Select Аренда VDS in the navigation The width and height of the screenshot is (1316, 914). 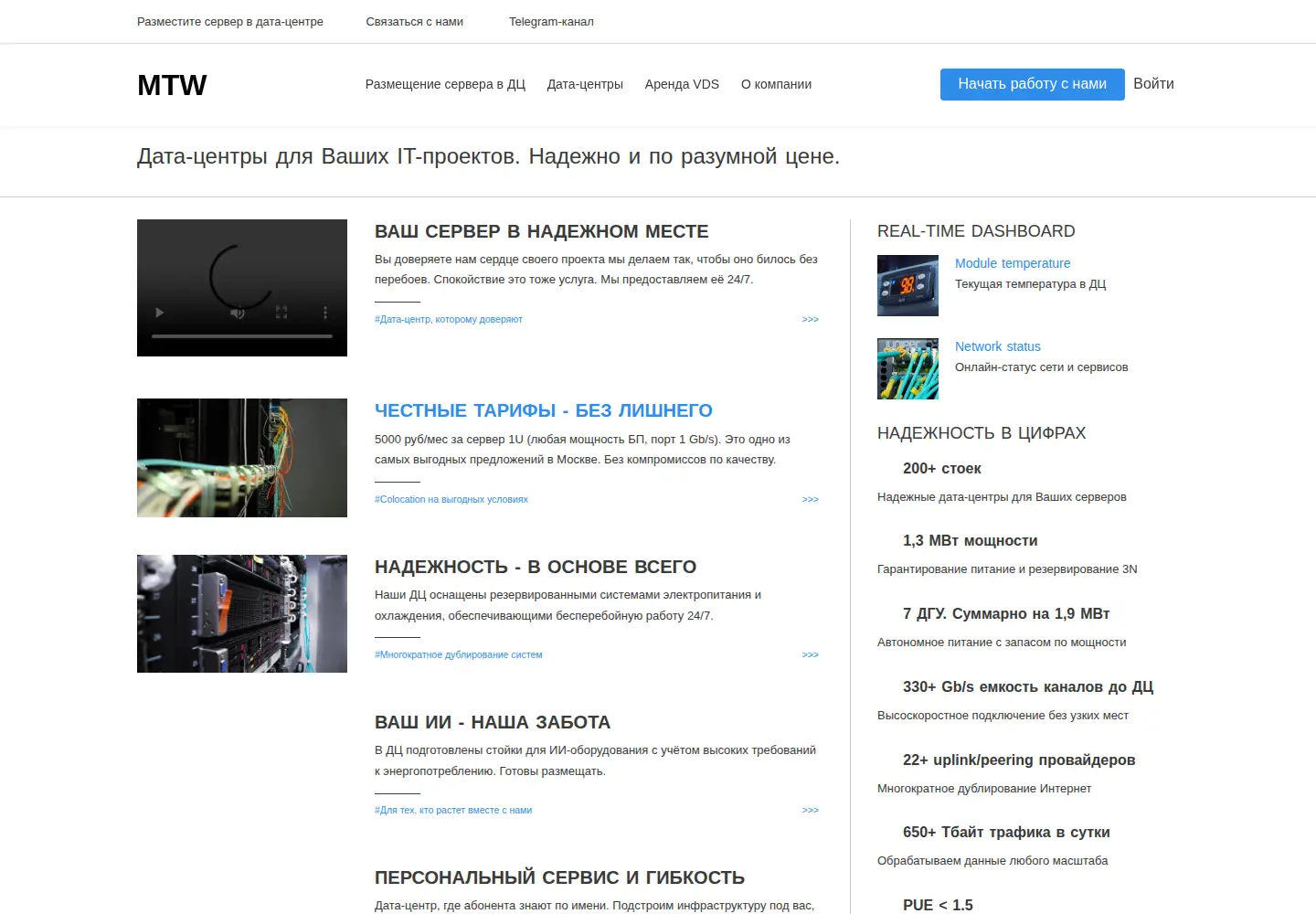click(682, 84)
